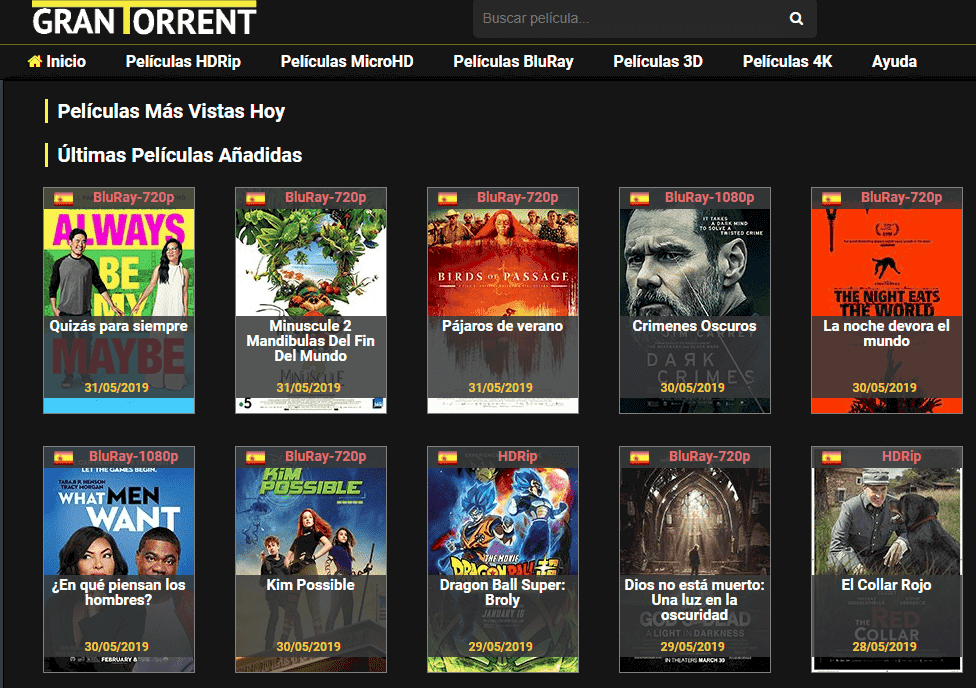The height and width of the screenshot is (688, 976).
Task: Click the search magnifier icon
Action: pos(796,19)
